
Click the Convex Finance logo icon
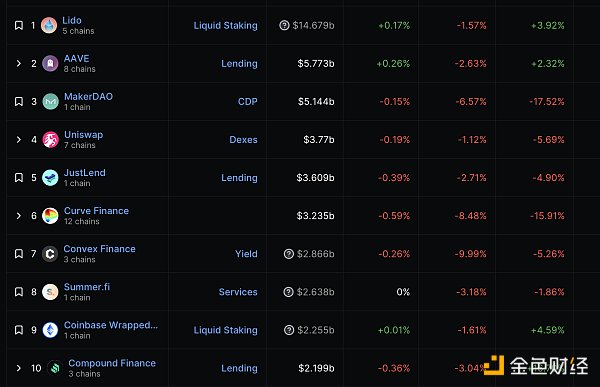click(50, 254)
